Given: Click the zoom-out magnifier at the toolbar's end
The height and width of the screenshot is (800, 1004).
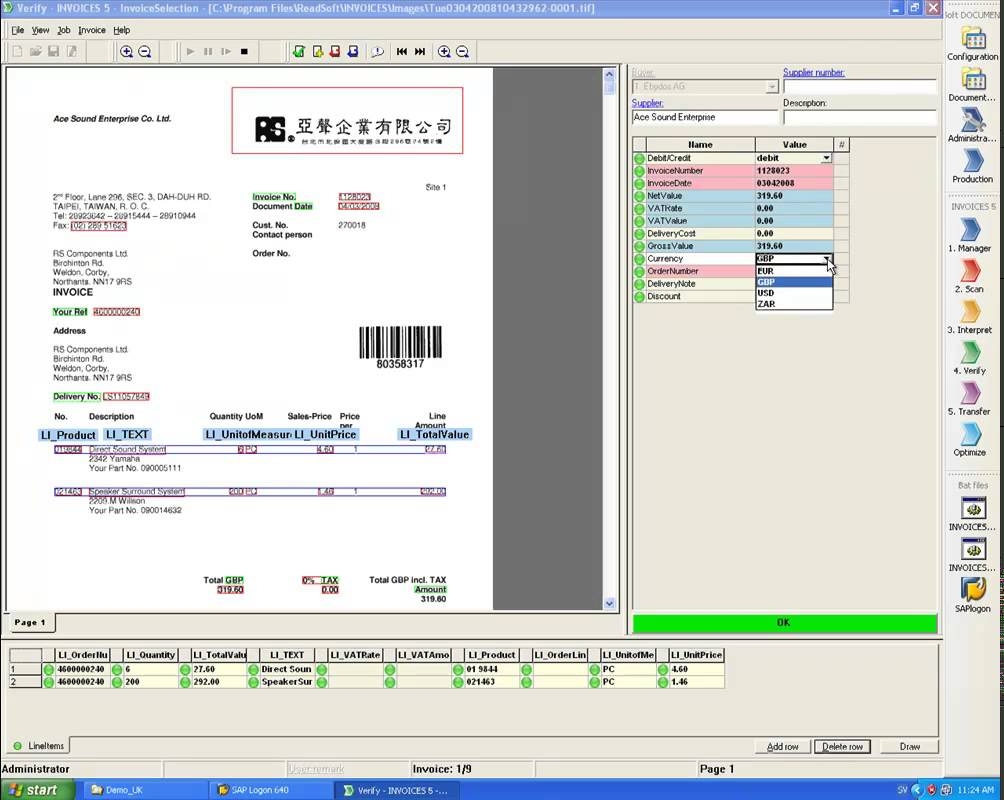Looking at the screenshot, I should [462, 52].
